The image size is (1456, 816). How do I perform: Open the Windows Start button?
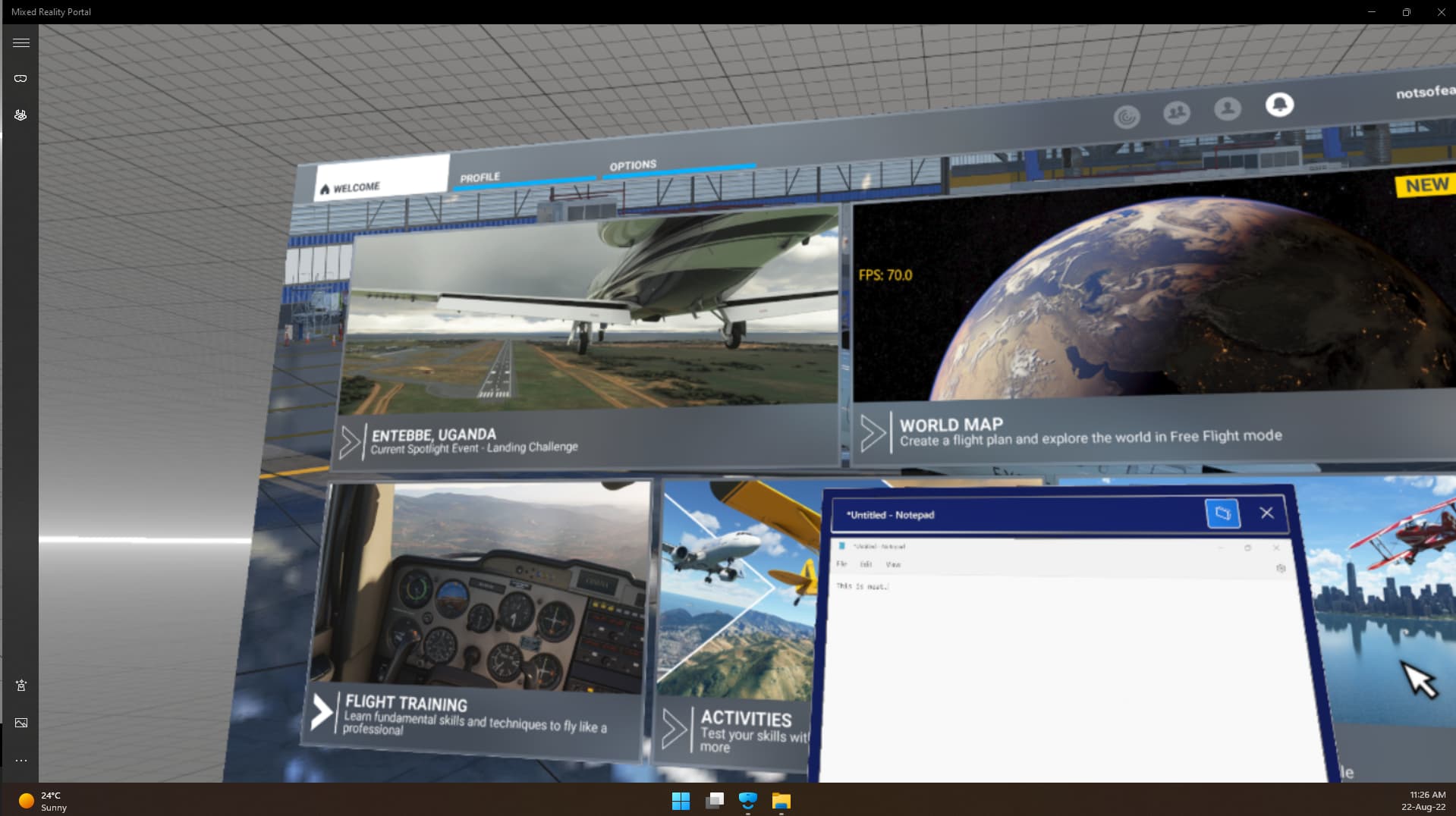(x=681, y=801)
